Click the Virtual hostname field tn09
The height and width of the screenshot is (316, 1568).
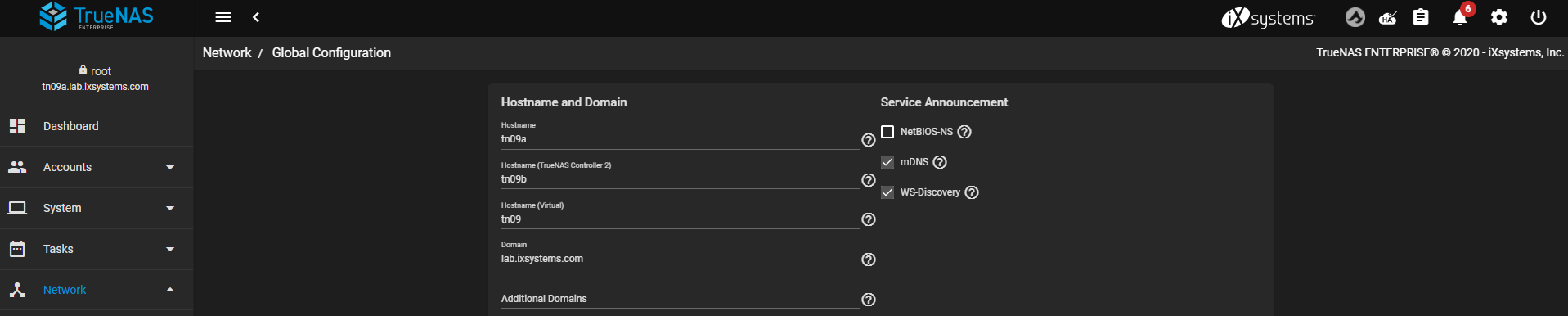680,219
